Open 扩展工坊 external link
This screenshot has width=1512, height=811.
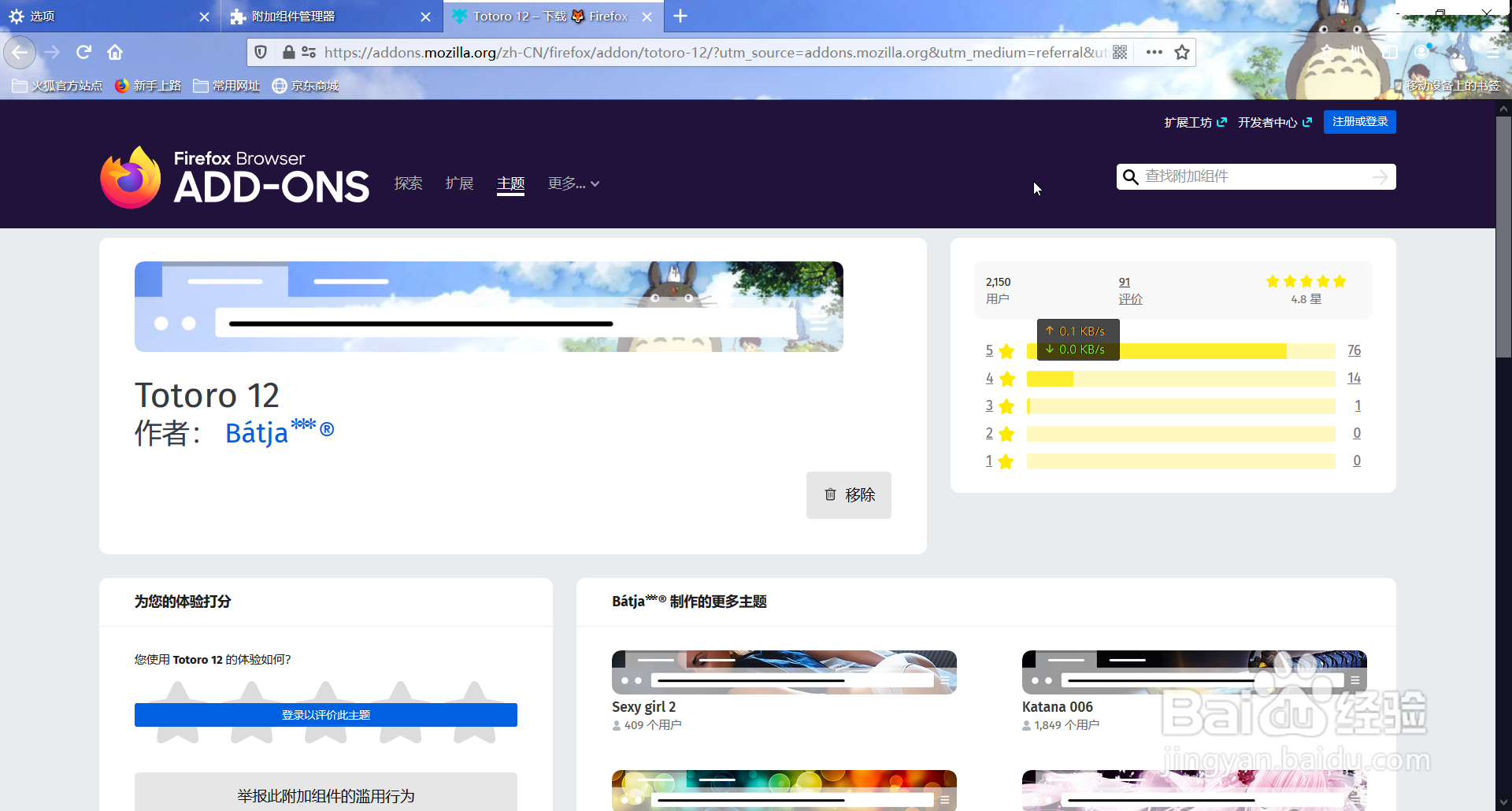1195,122
